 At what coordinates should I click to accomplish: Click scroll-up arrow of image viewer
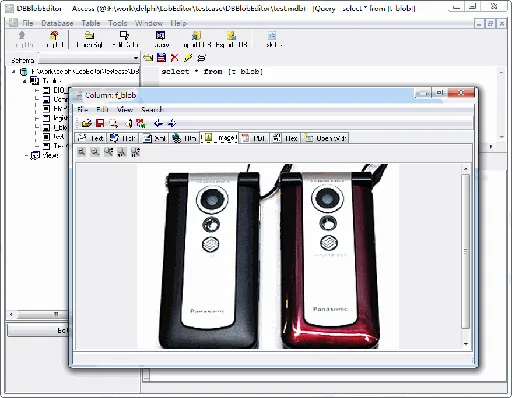pyautogui.click(x=466, y=169)
